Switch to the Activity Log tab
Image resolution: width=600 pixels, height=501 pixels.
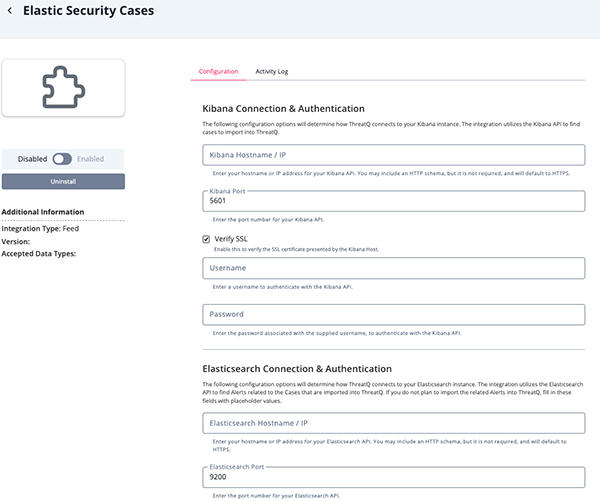[271, 72]
